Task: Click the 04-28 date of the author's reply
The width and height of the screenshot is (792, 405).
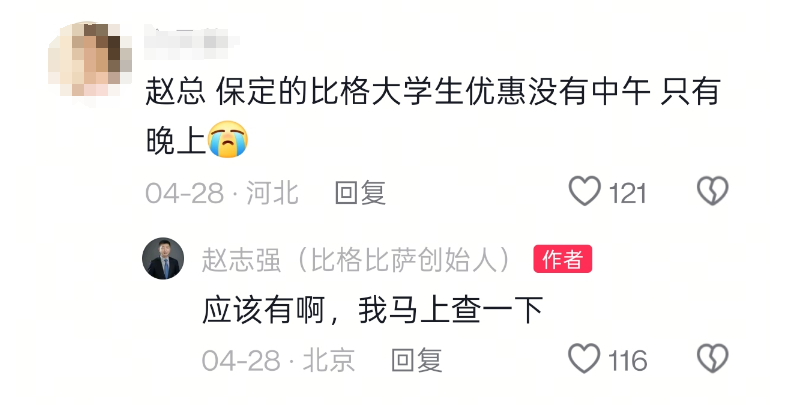Action: coord(241,361)
